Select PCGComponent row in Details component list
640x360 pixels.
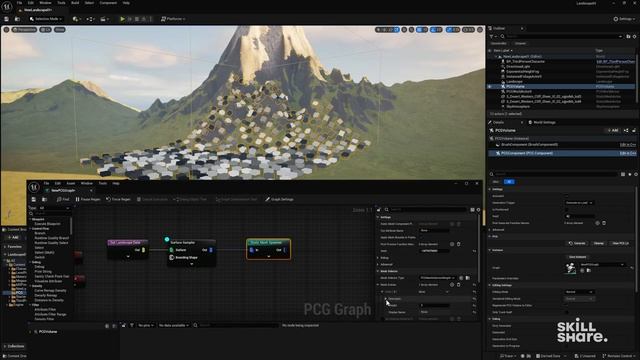[x=561, y=153]
